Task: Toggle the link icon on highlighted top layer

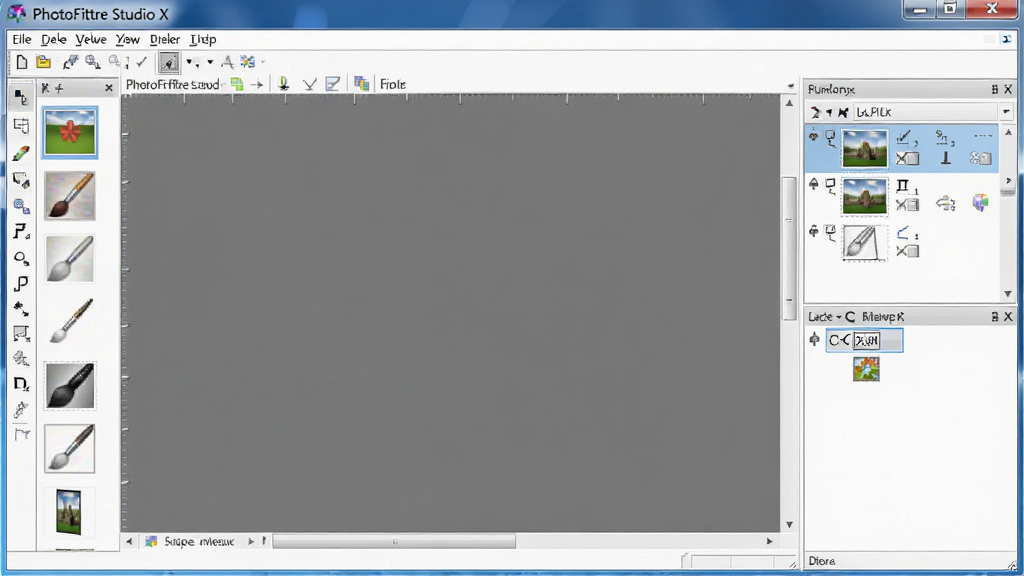Action: tap(830, 138)
